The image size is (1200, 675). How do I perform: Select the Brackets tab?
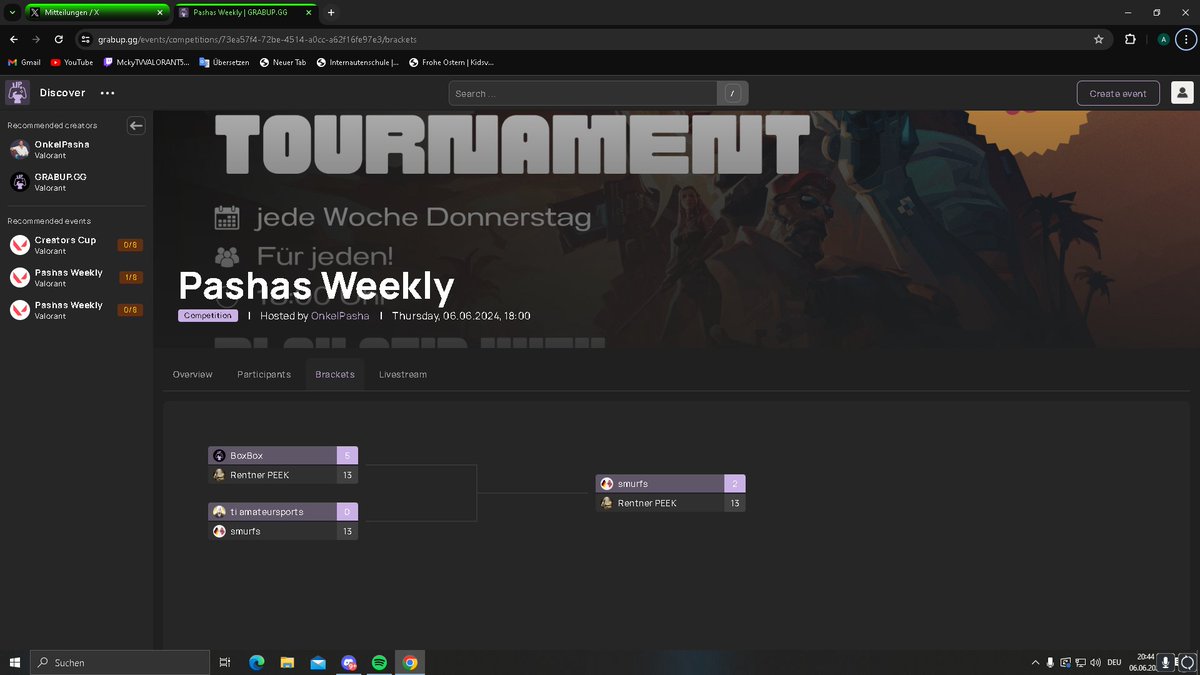click(335, 374)
